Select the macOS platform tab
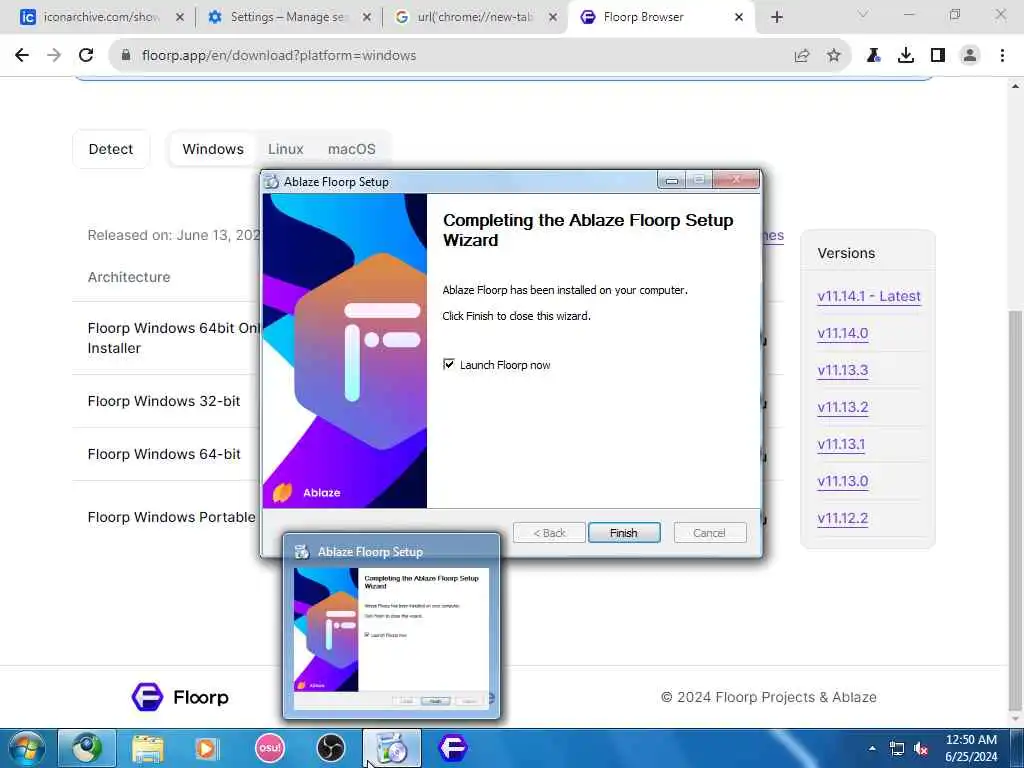 pos(351,149)
